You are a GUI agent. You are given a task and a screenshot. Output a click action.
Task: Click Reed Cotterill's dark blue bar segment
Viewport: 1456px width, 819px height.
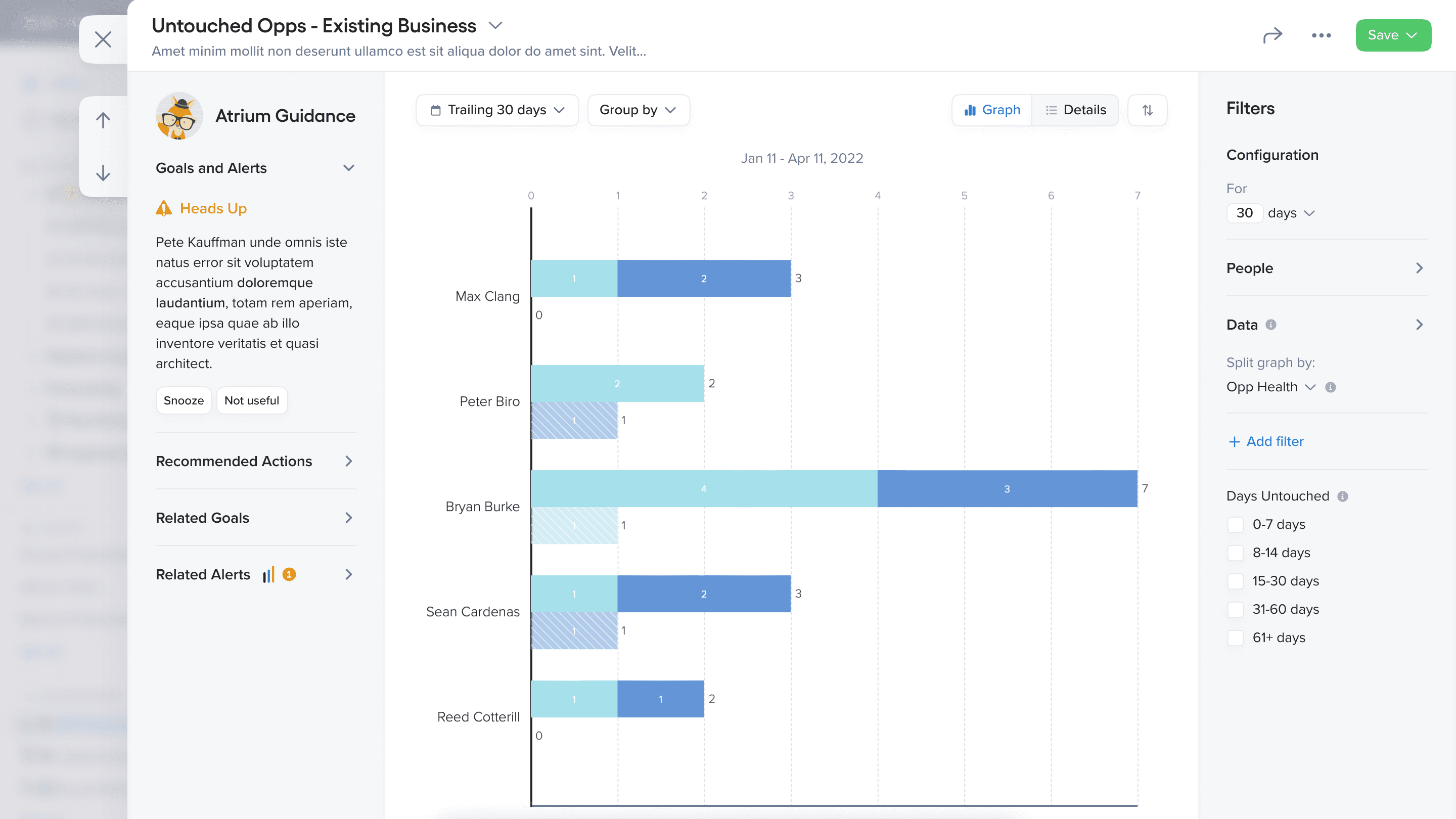coord(661,699)
